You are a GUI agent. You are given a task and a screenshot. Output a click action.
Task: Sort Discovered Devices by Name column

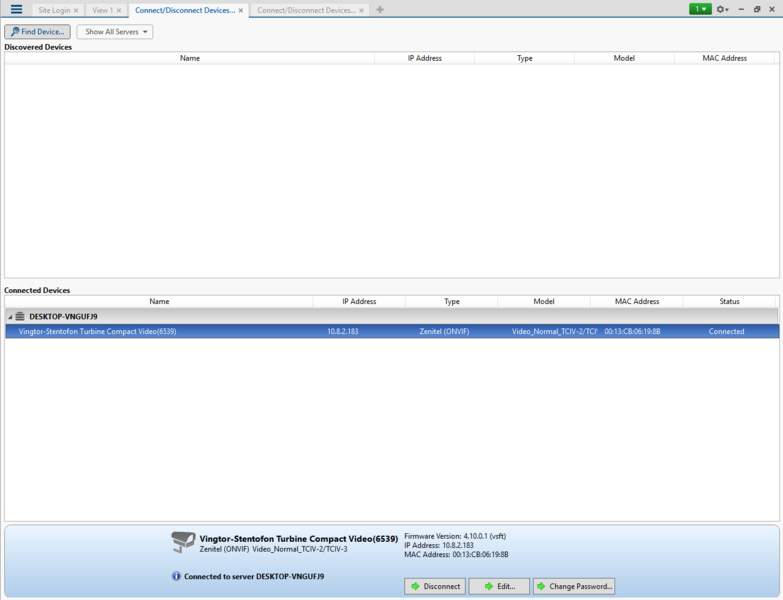pos(190,58)
